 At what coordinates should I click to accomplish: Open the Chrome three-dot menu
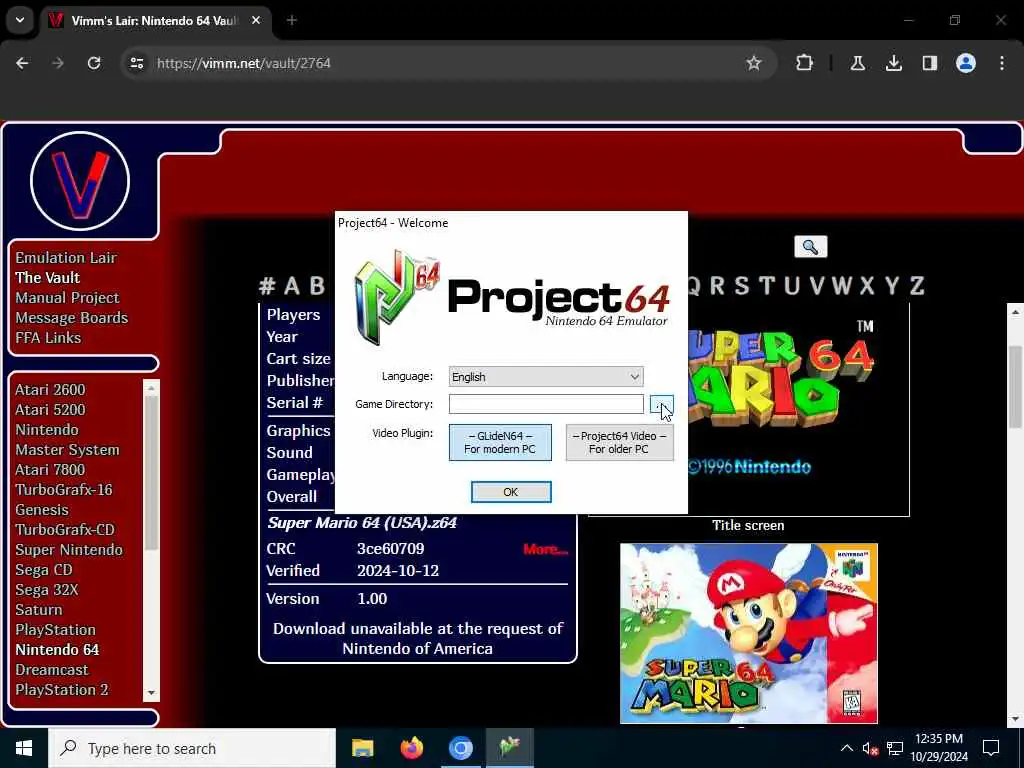[x=1002, y=63]
